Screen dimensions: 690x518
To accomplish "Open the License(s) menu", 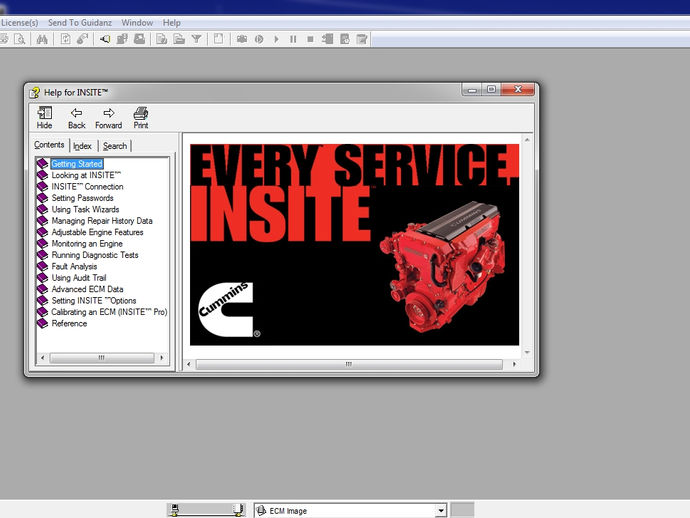I will click(x=19, y=22).
